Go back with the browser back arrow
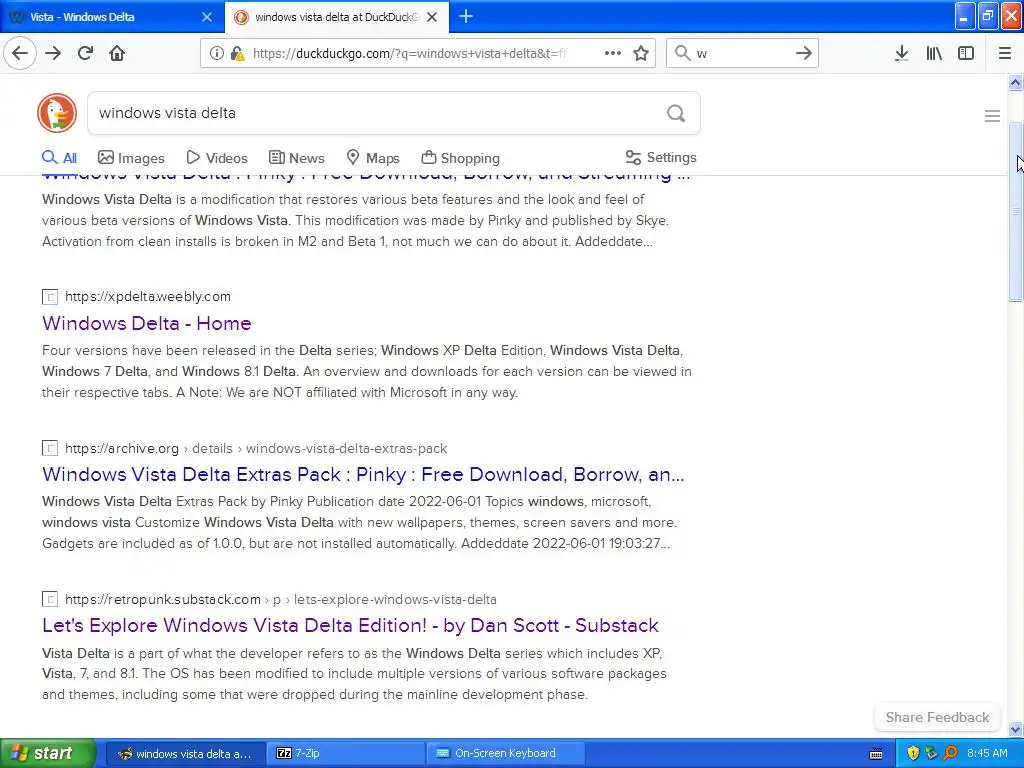This screenshot has height=768, width=1024. [x=20, y=53]
